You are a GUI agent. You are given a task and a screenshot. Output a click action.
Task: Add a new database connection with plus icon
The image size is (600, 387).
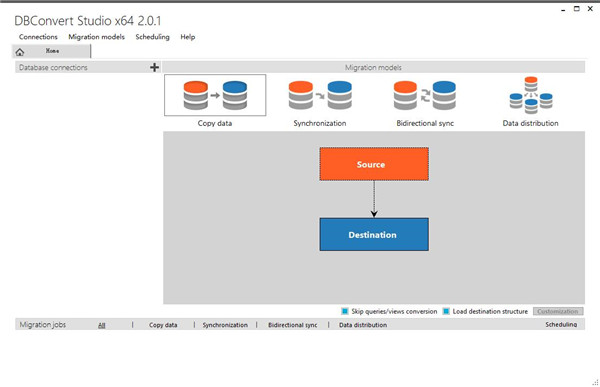[154, 67]
